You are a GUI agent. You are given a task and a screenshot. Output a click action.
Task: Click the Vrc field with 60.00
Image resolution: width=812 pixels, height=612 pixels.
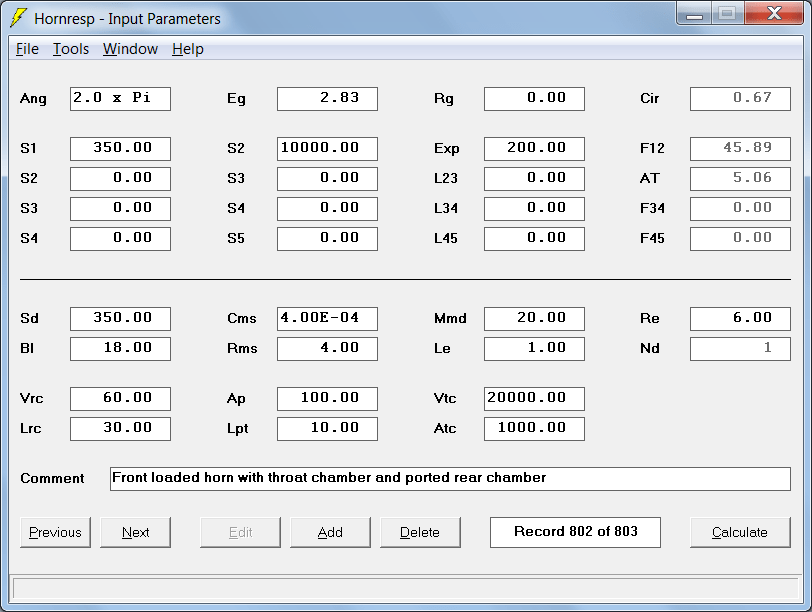pyautogui.click(x=121, y=399)
